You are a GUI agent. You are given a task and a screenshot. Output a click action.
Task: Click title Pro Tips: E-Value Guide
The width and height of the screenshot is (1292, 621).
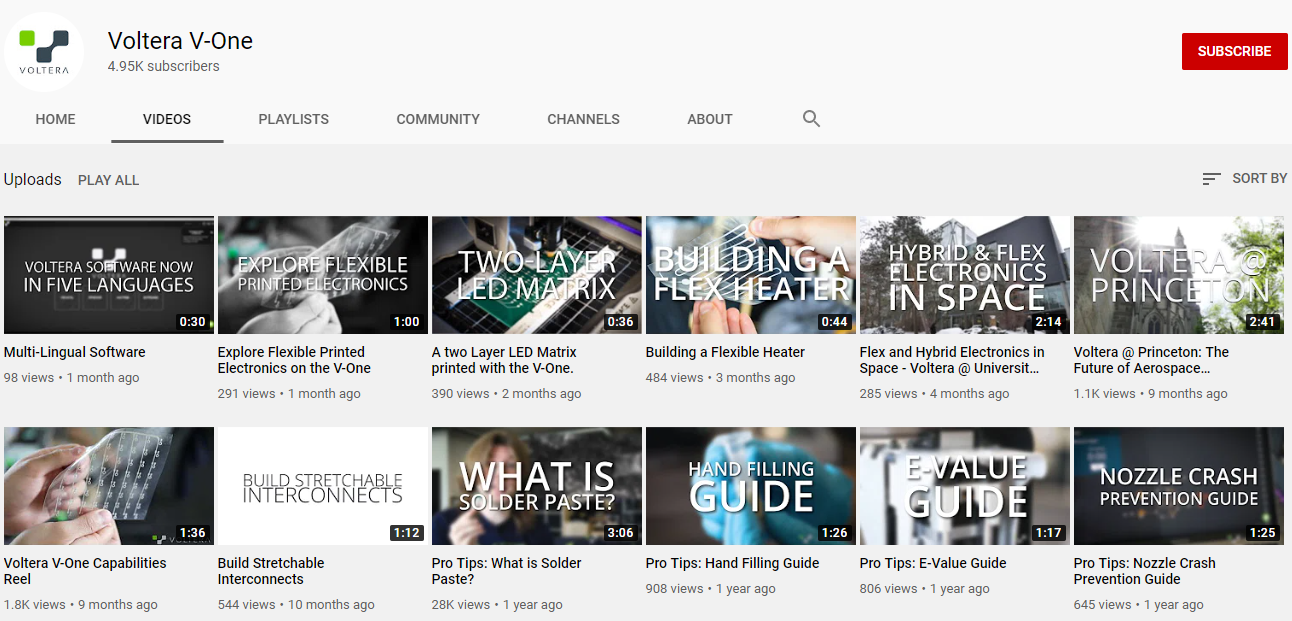click(x=933, y=563)
